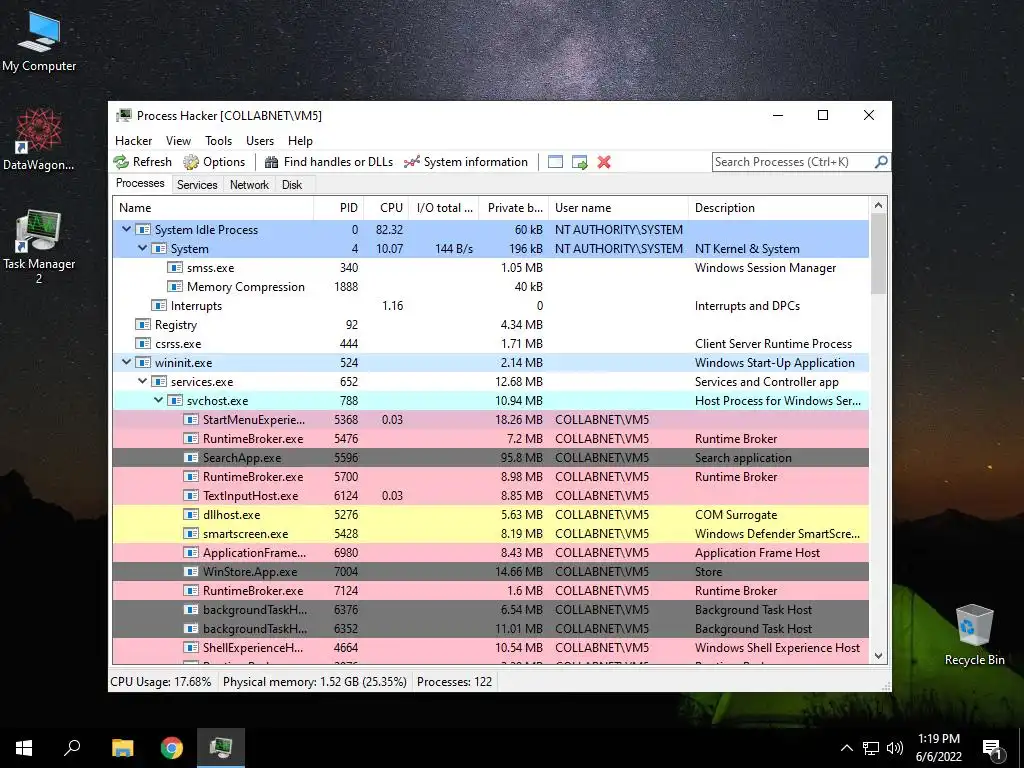Image resolution: width=1024 pixels, height=768 pixels.
Task: Click Find handles or DLLs
Action: click(x=328, y=162)
